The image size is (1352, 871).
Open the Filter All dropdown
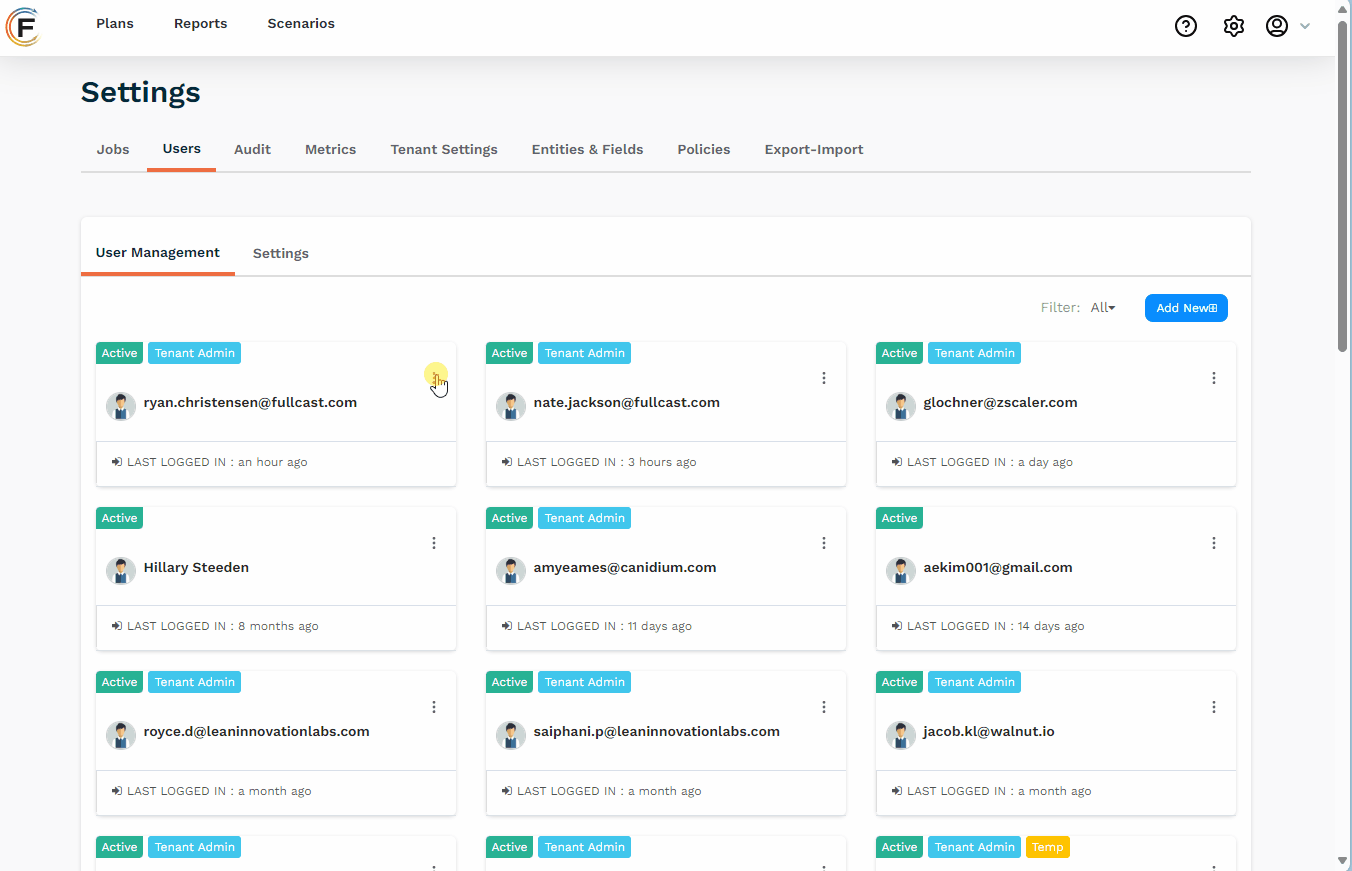pyautogui.click(x=1103, y=308)
